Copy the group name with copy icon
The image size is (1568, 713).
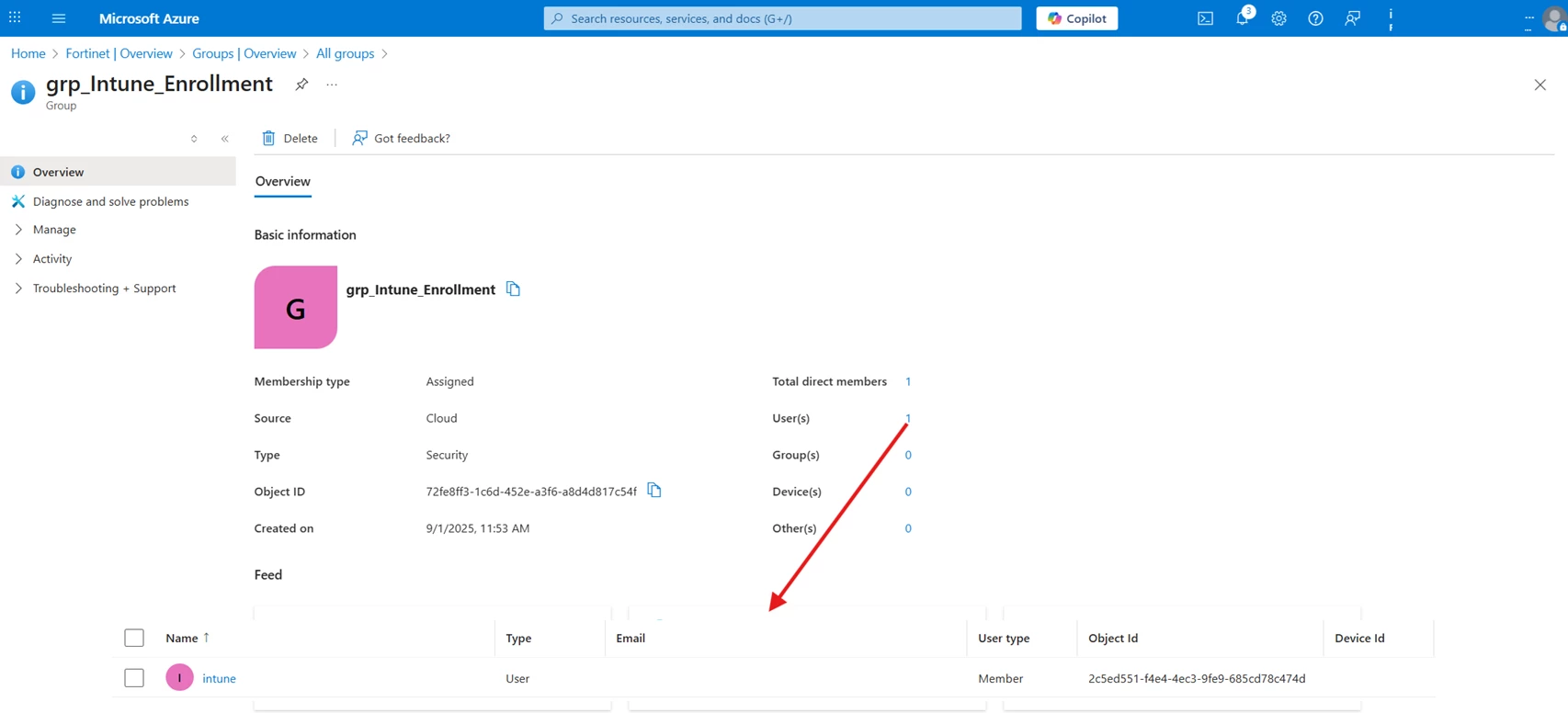(x=513, y=289)
